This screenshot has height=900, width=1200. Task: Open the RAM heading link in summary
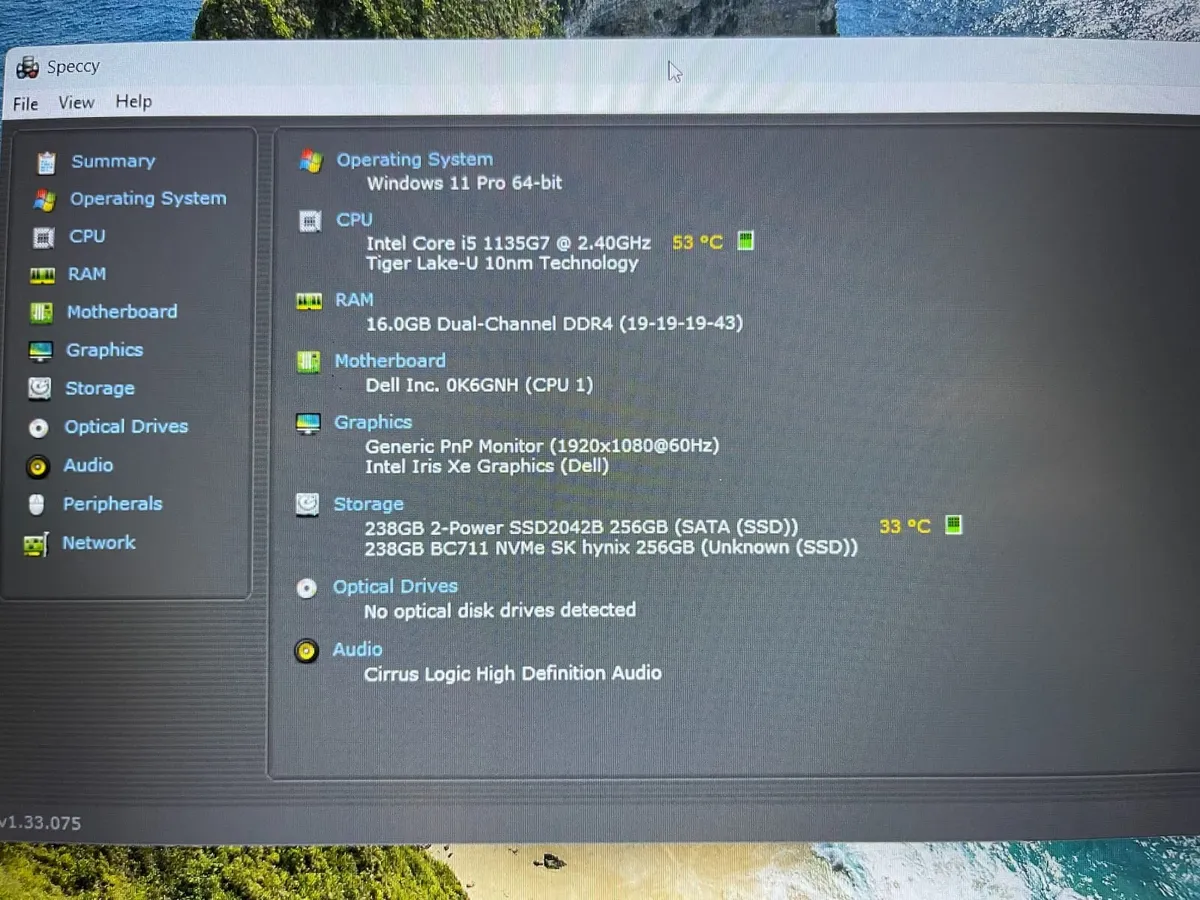point(354,299)
